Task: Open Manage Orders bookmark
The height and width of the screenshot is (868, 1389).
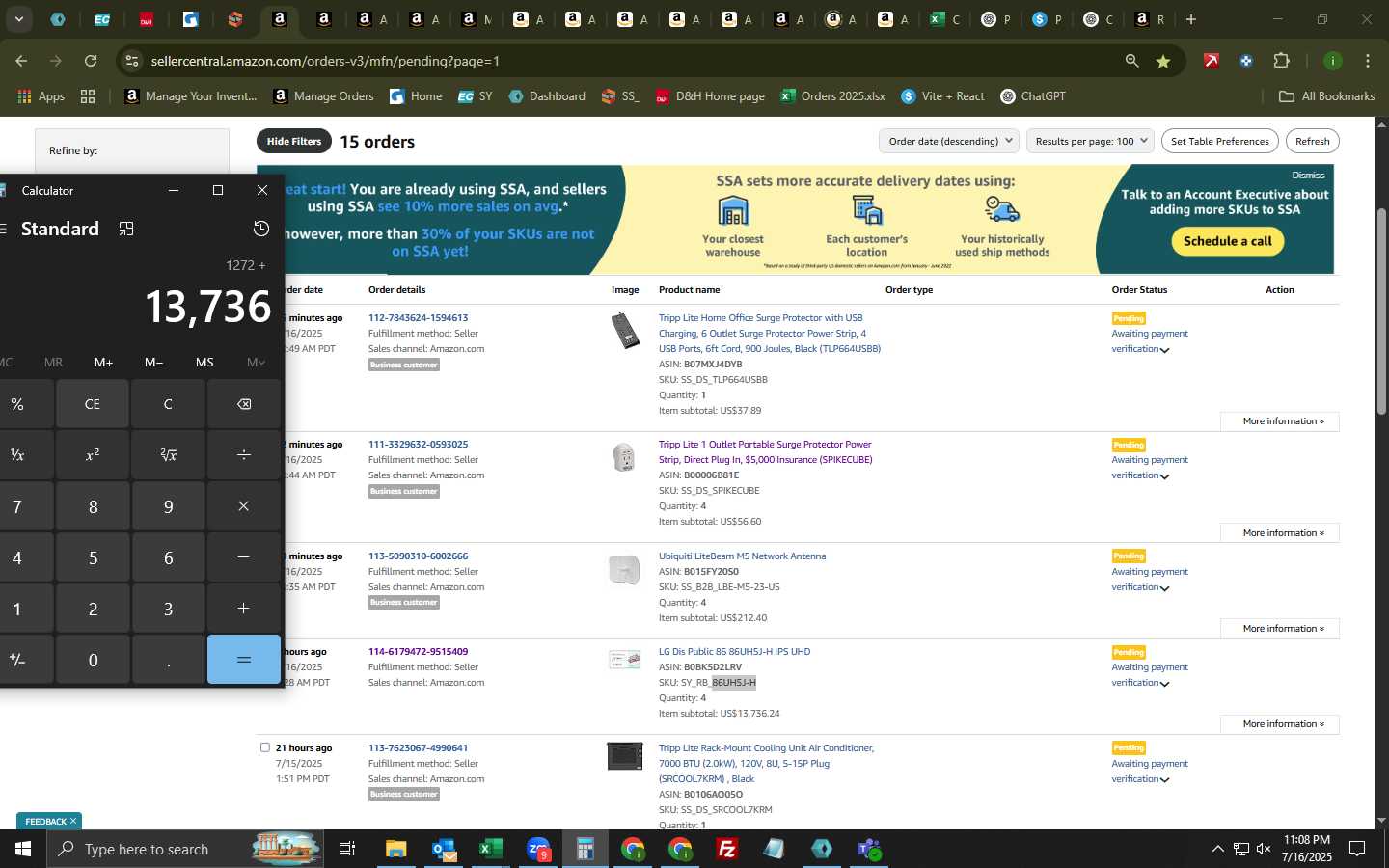Action: (323, 96)
